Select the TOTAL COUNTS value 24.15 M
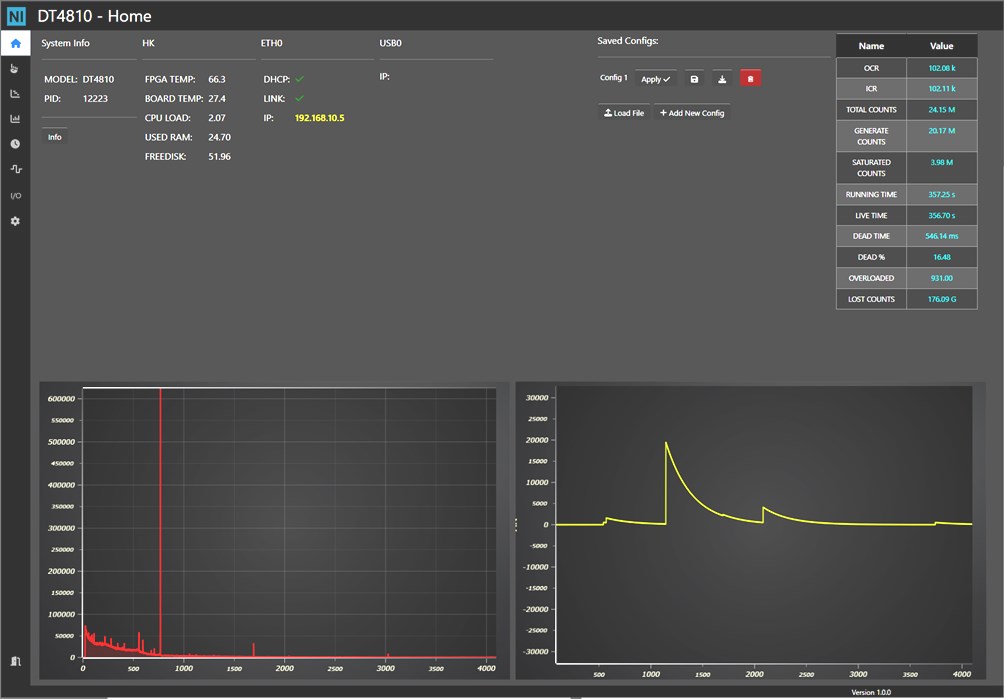 coord(942,109)
